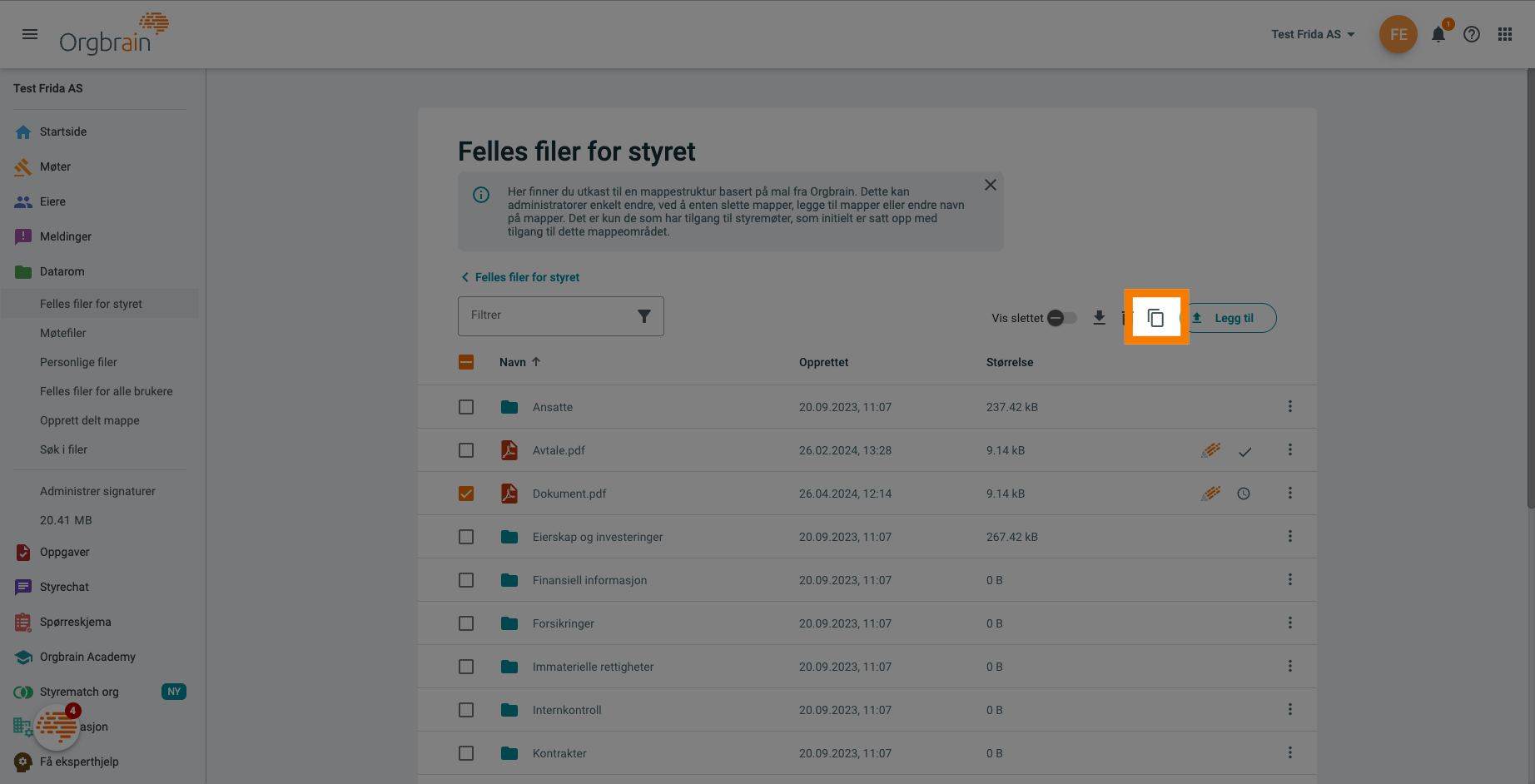Close the info banner

(991, 185)
